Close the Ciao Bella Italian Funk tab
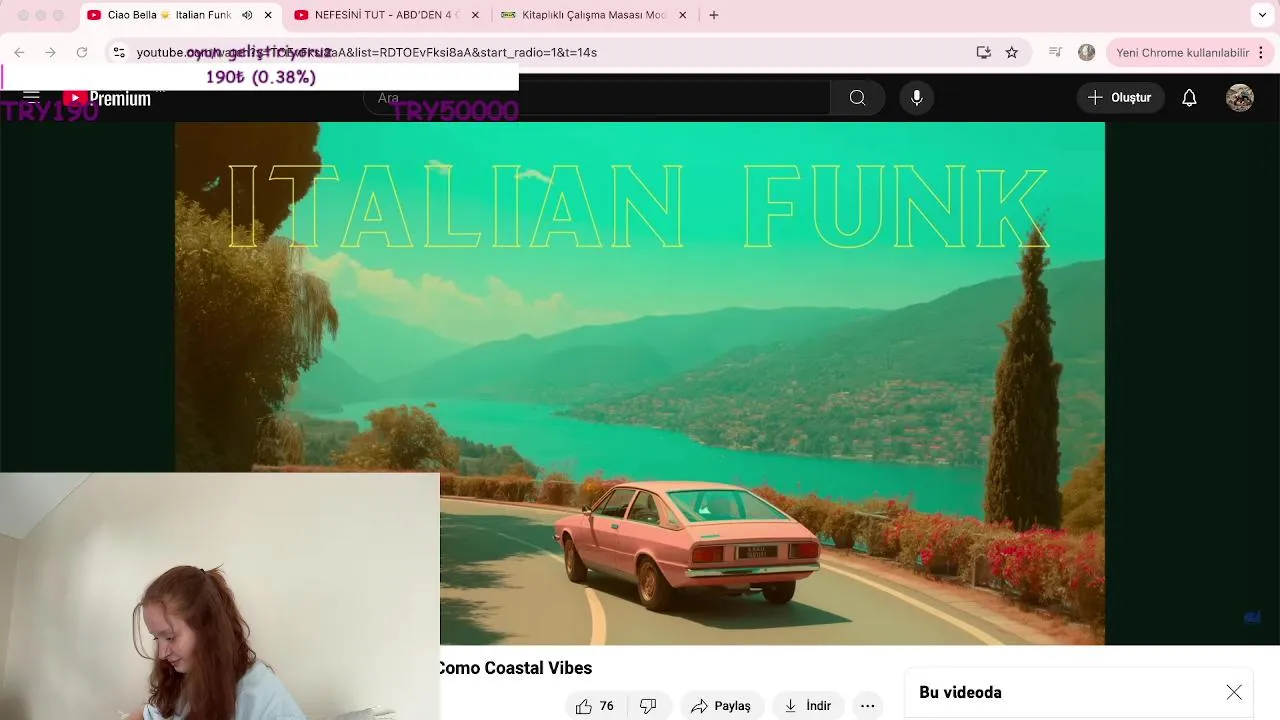 coord(268,15)
